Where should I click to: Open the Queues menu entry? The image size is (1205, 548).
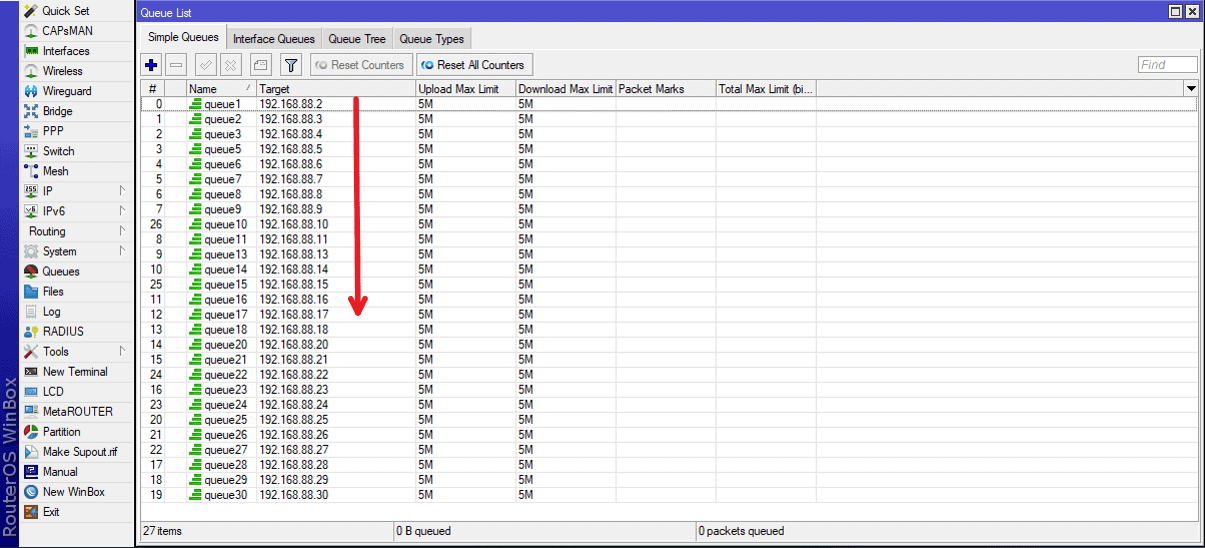pyautogui.click(x=60, y=271)
